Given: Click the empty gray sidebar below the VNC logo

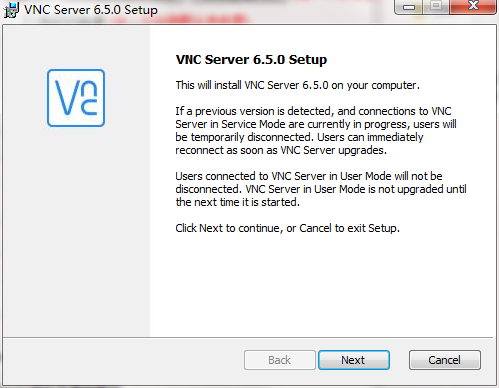Looking at the screenshot, I should coord(76,233).
